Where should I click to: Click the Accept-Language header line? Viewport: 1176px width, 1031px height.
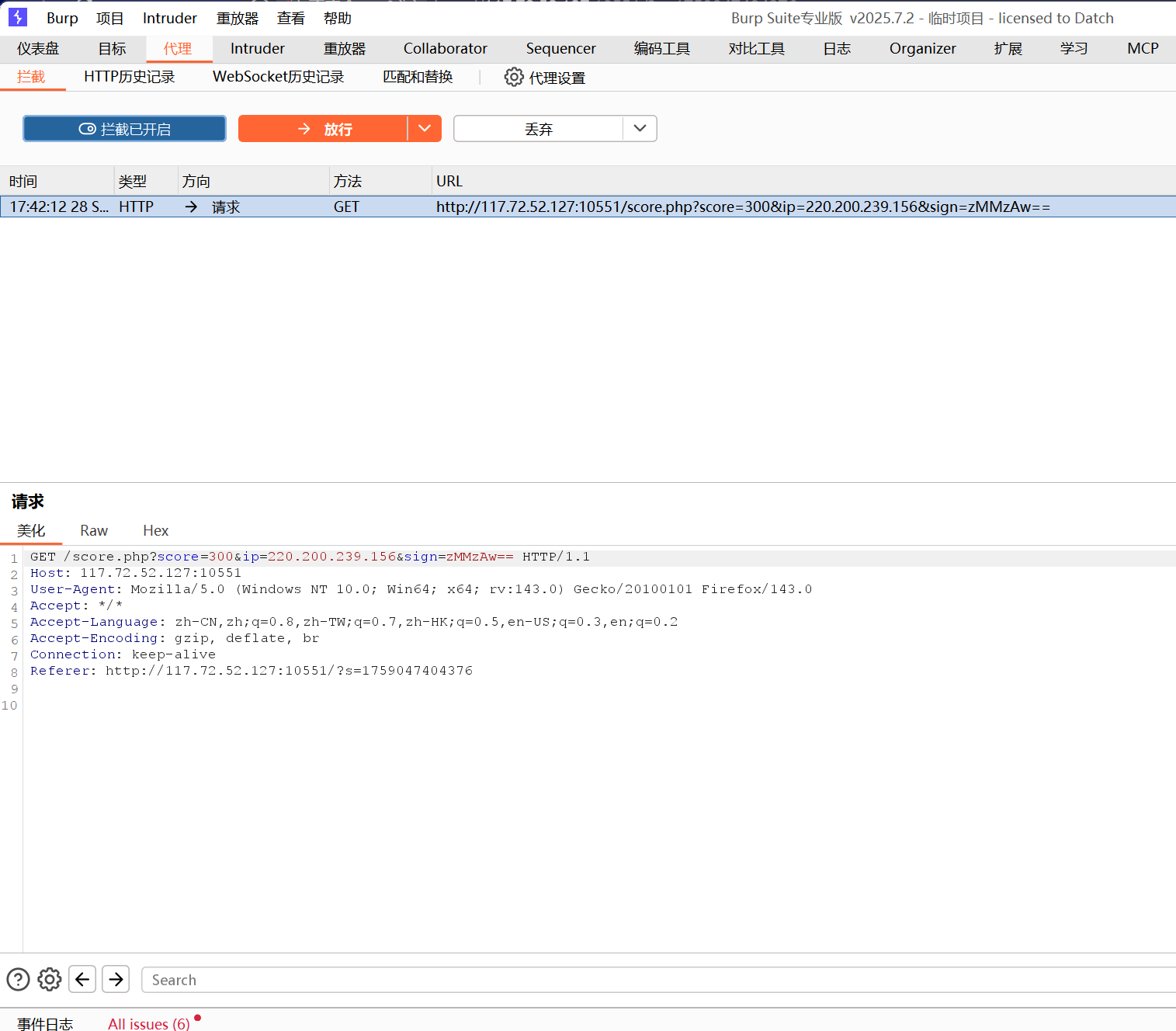point(354,622)
